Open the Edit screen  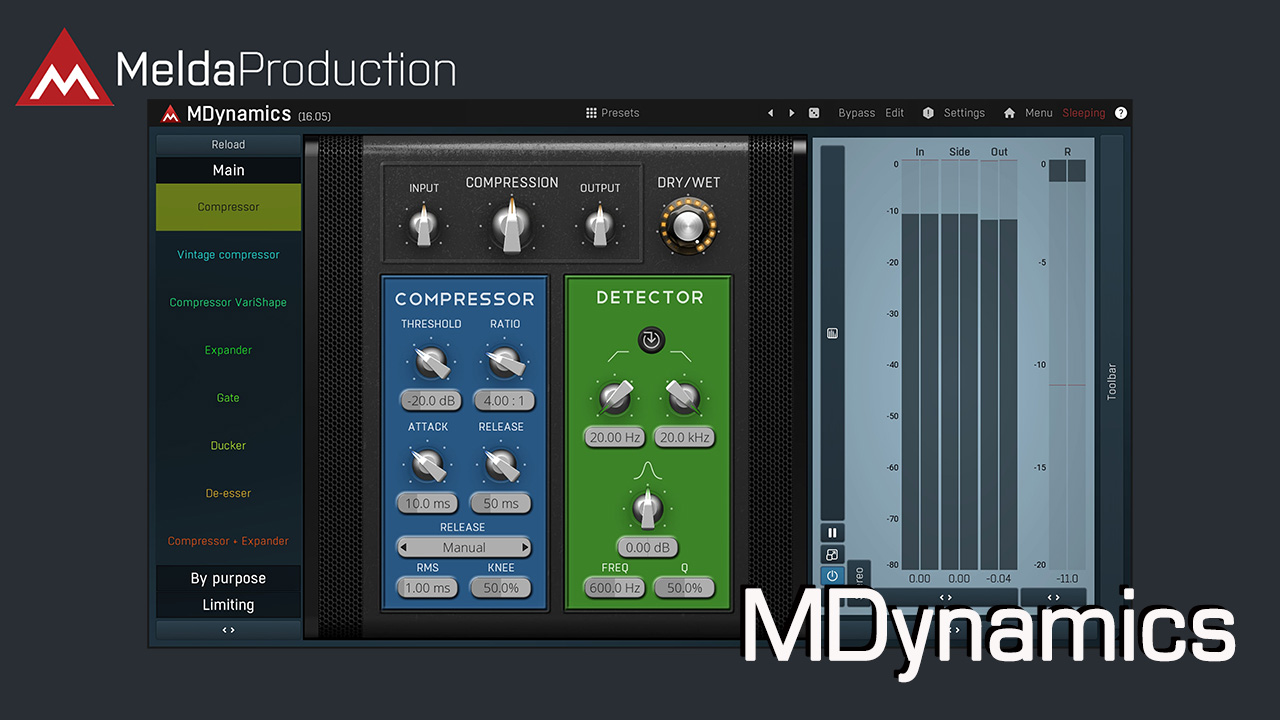click(894, 113)
